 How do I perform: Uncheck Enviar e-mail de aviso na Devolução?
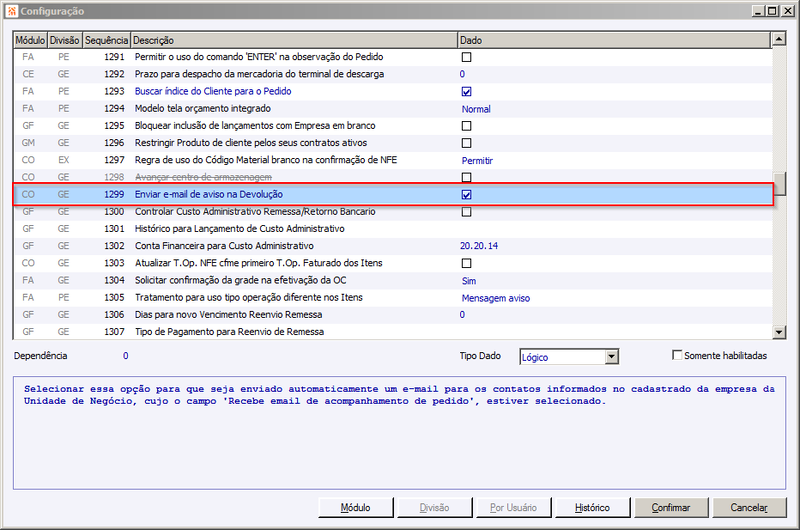pyautogui.click(x=466, y=194)
